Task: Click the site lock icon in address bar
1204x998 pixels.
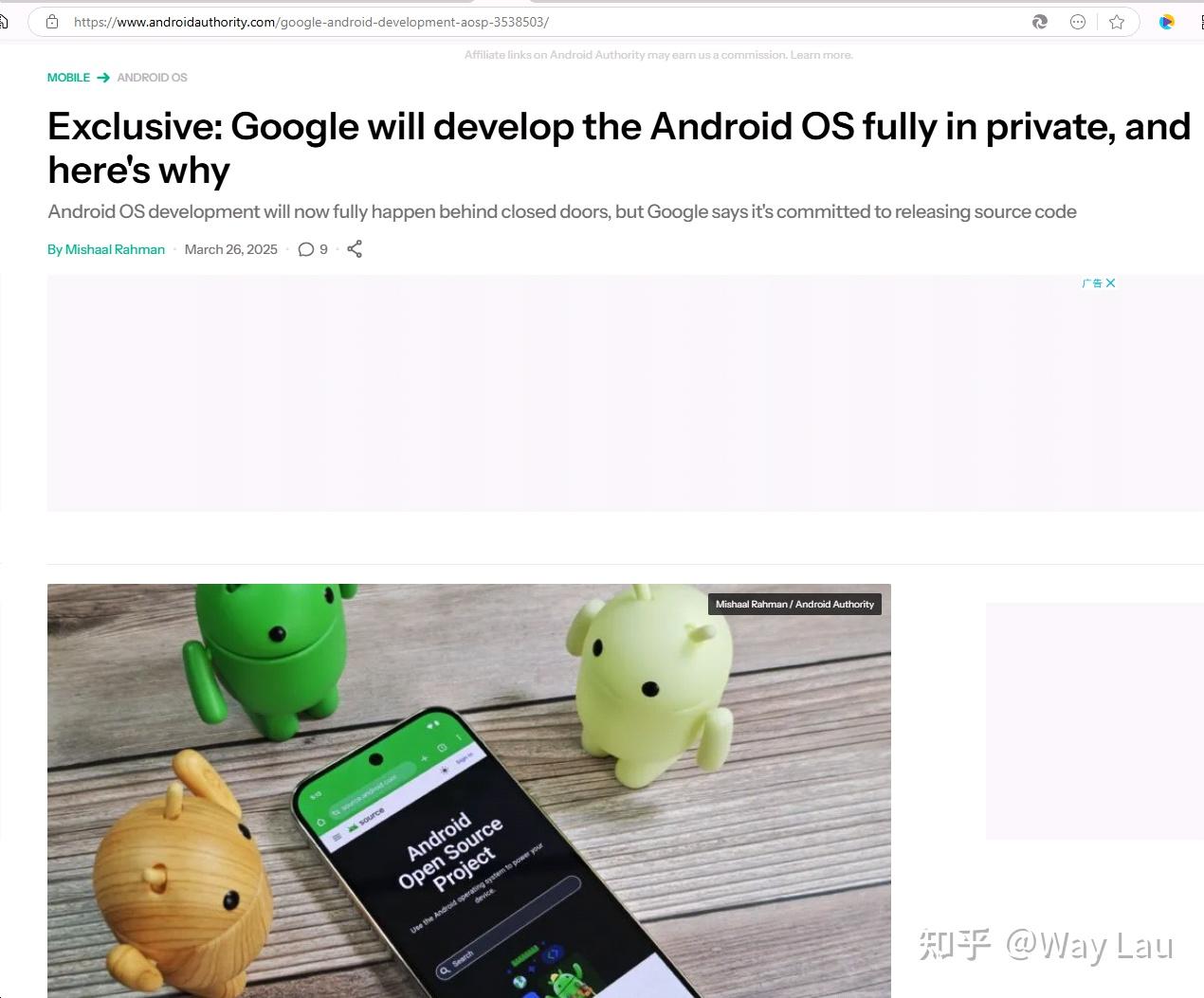Action: [x=52, y=22]
